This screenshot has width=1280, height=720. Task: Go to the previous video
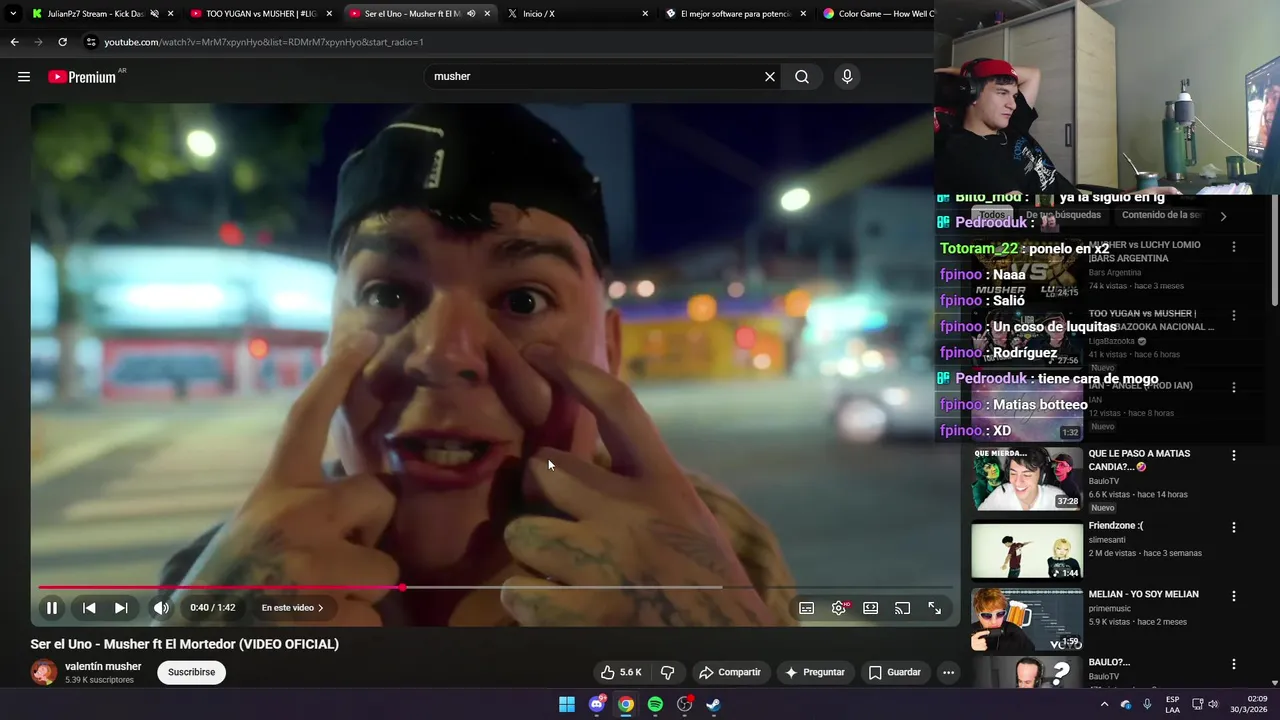click(x=89, y=608)
